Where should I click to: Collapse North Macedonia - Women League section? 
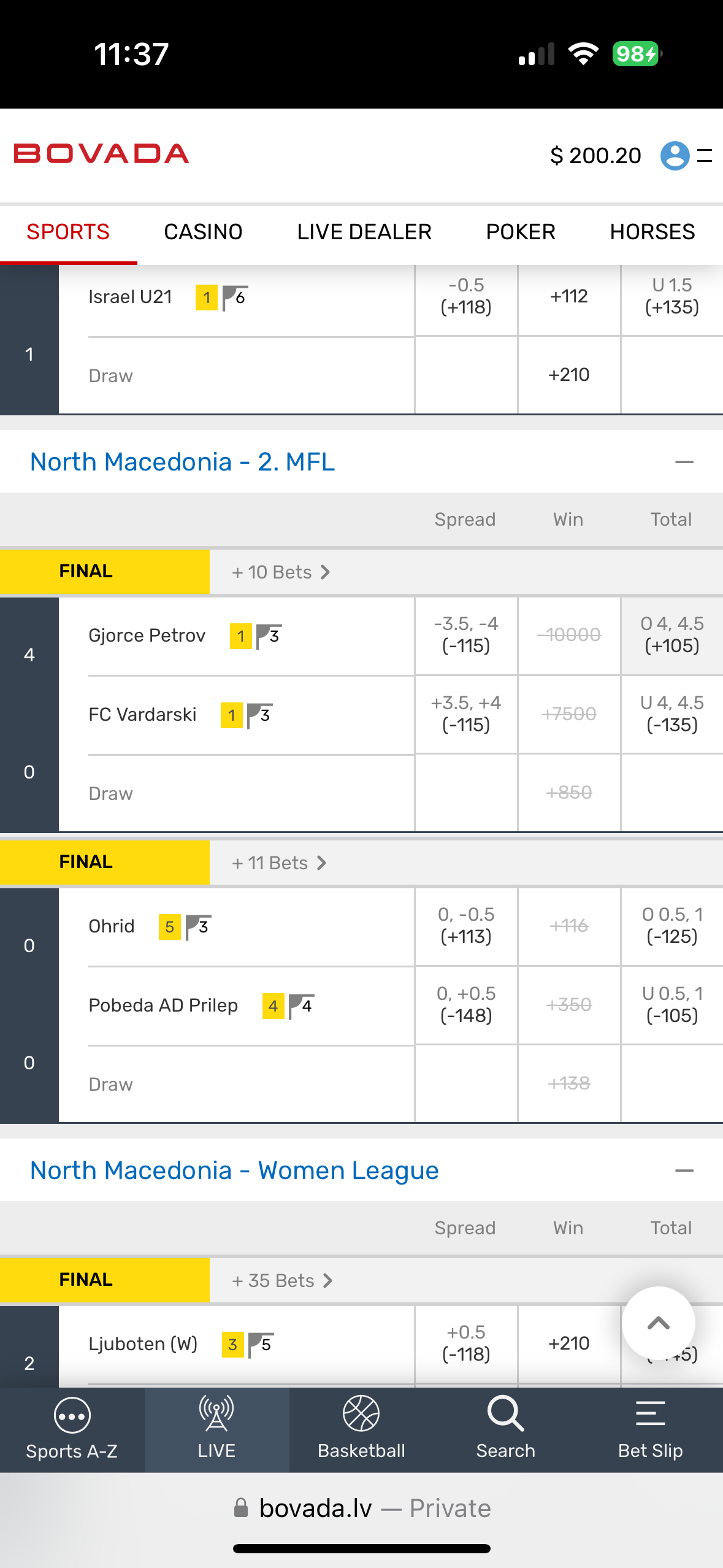[684, 1170]
